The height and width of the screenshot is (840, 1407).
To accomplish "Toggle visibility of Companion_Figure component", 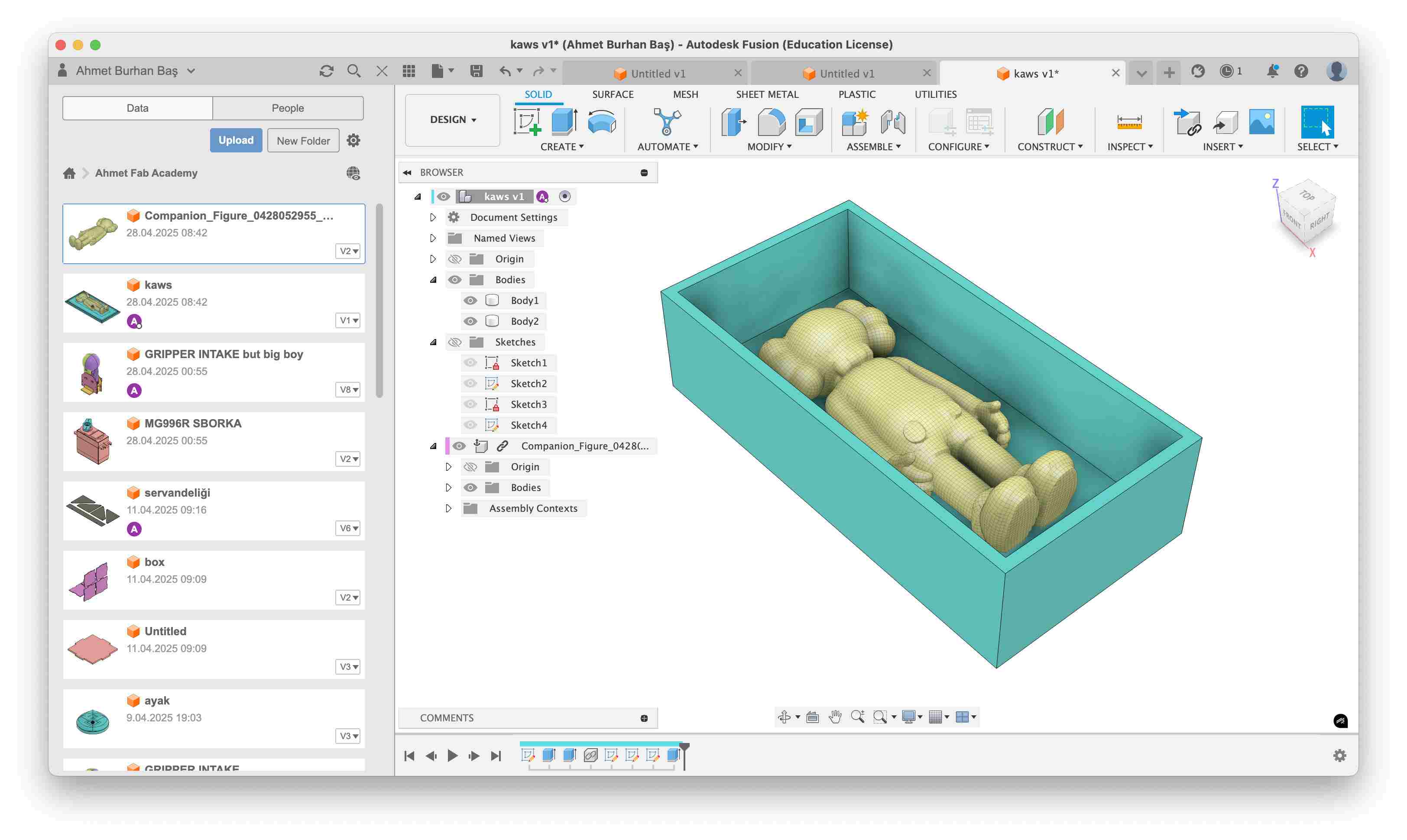I will [459, 446].
